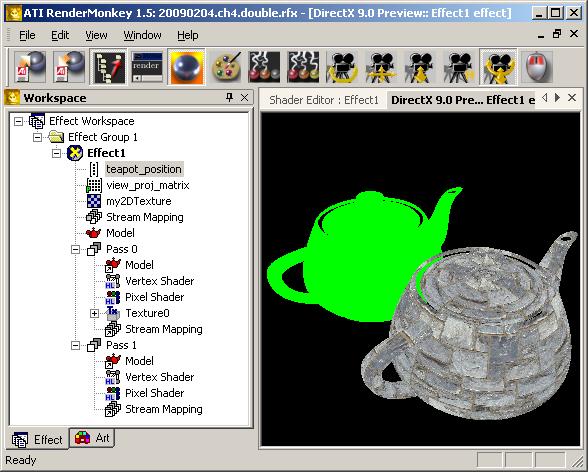The height and width of the screenshot is (472, 588).
Task: Select the Pass 0 item
Action: click(x=122, y=249)
